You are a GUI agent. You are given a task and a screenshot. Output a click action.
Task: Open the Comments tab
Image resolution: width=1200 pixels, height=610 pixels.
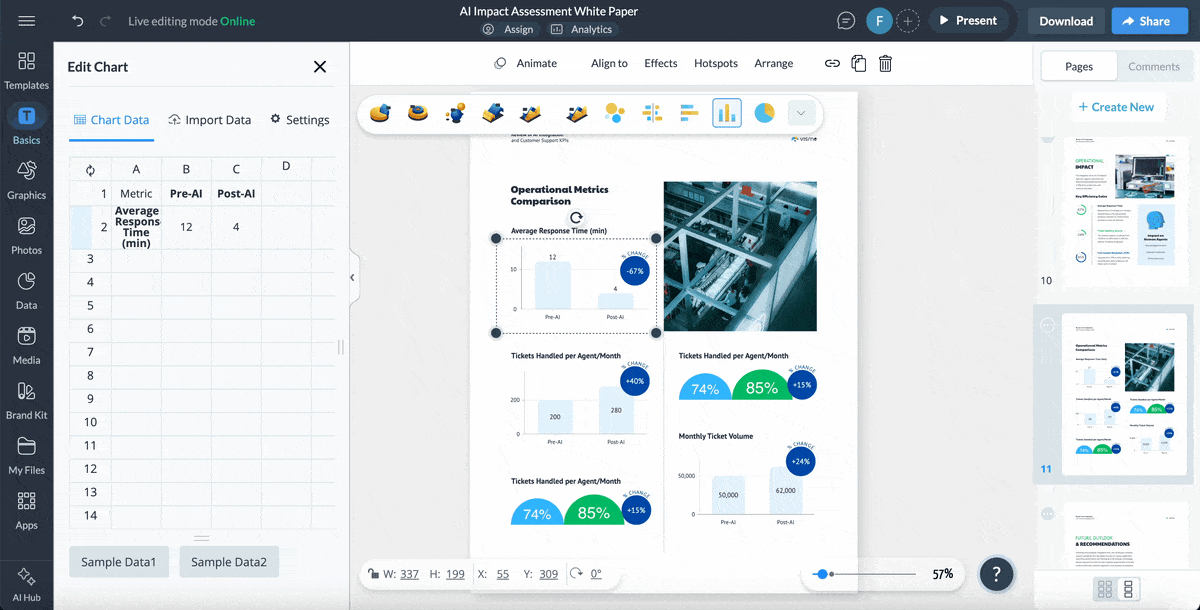pyautogui.click(x=1154, y=66)
